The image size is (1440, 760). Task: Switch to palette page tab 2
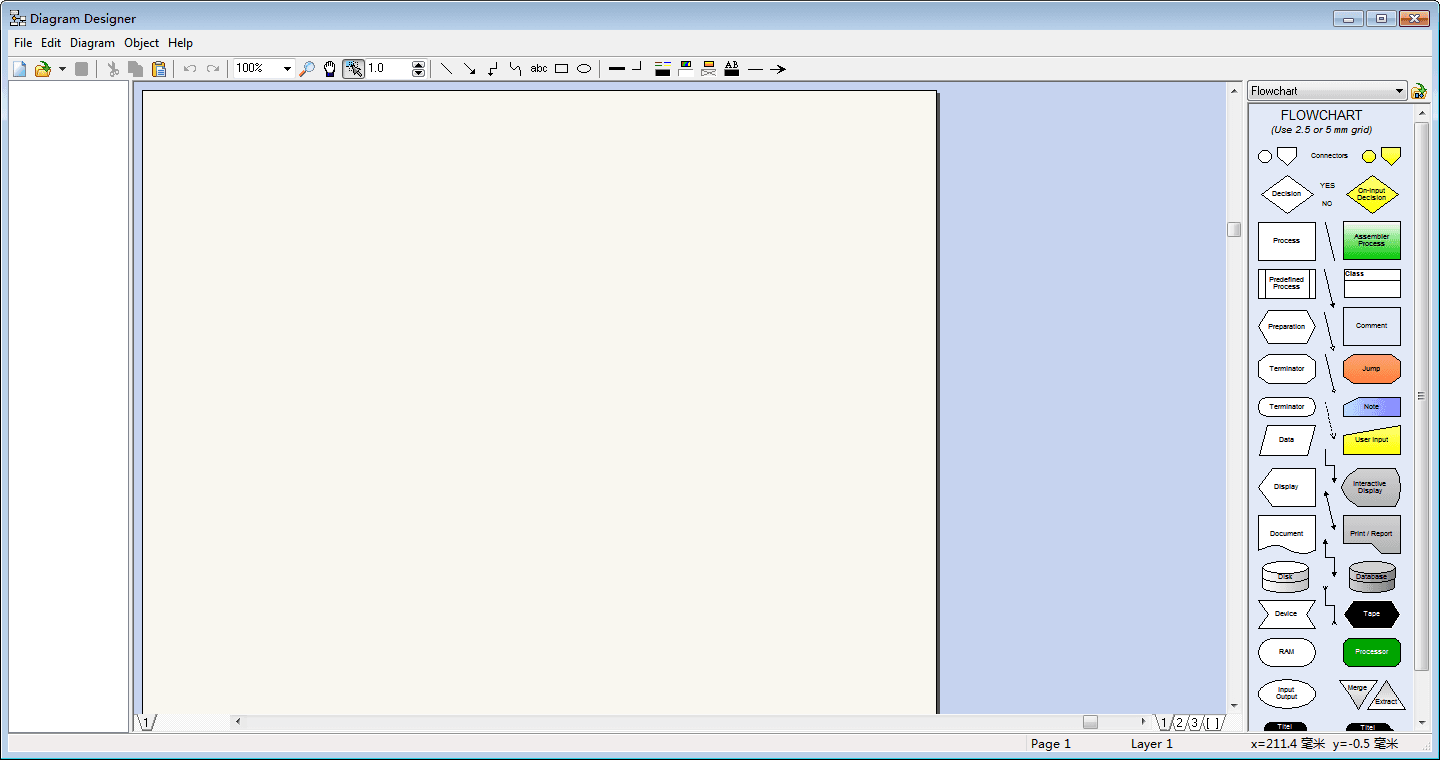coord(1179,723)
